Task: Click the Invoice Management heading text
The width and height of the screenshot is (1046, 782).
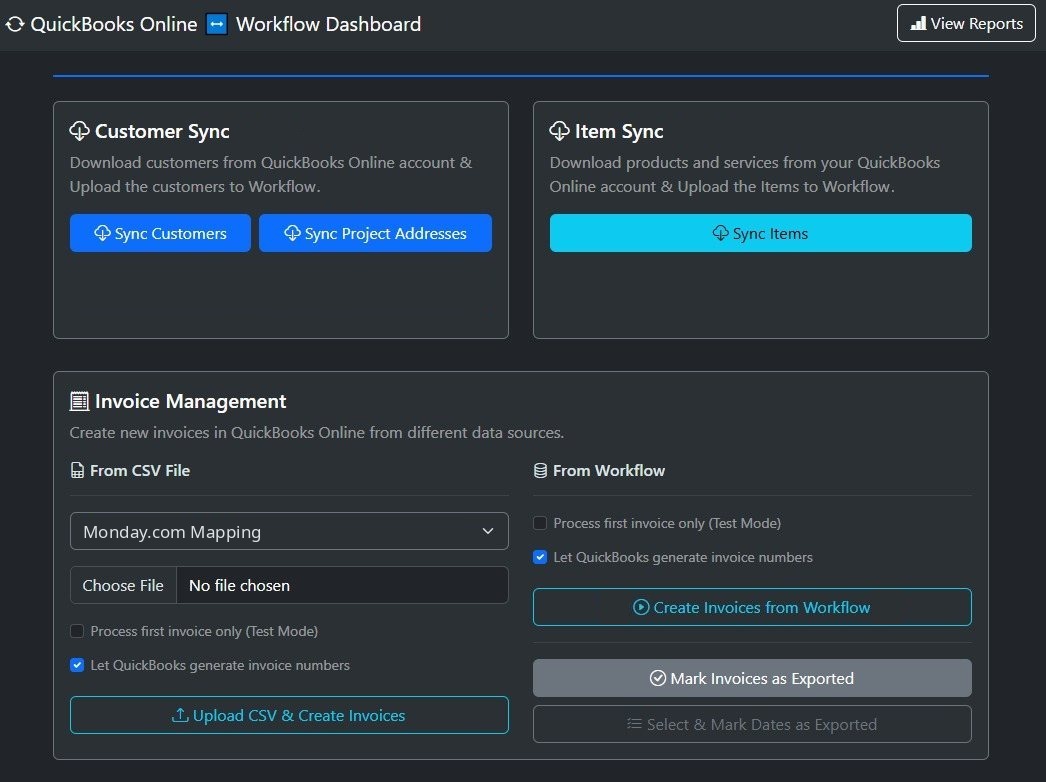Action: tap(190, 402)
